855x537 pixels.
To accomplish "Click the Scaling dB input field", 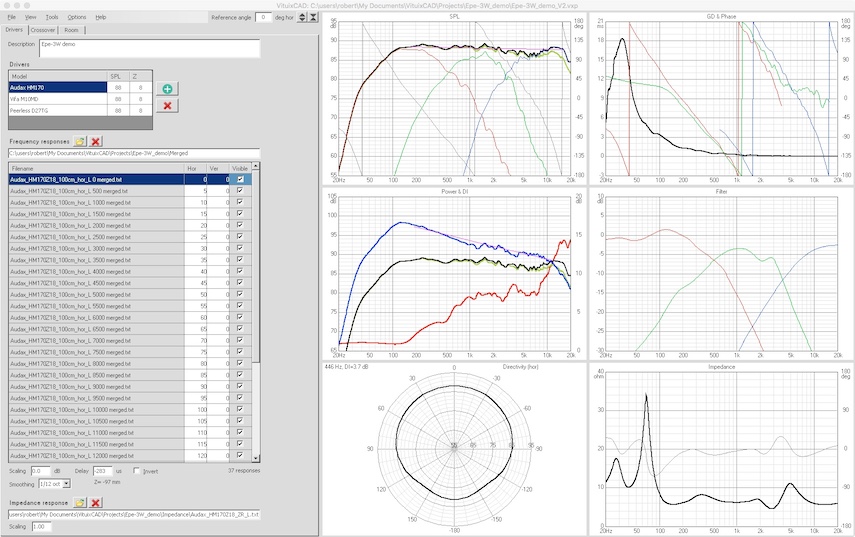I will (40, 470).
